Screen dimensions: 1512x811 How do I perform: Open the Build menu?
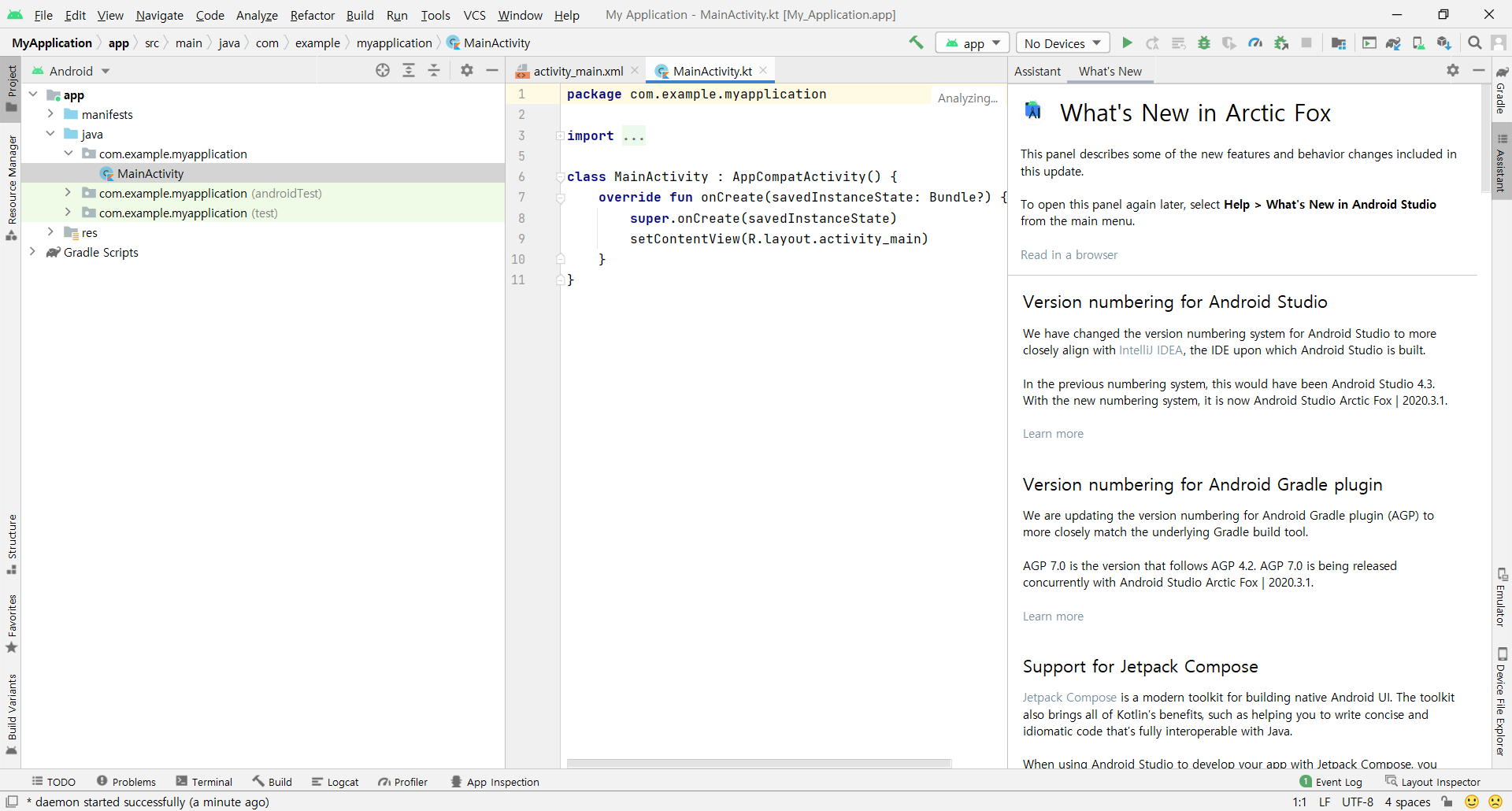pos(360,15)
